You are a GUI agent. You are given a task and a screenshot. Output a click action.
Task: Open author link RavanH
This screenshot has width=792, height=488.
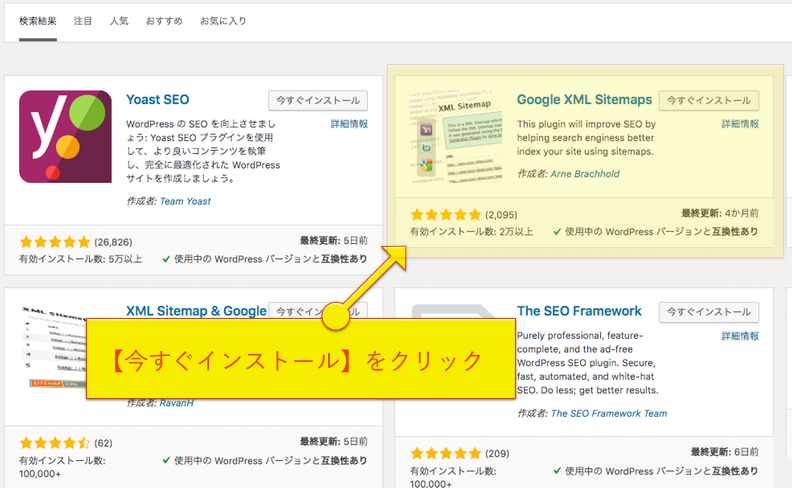click(176, 403)
